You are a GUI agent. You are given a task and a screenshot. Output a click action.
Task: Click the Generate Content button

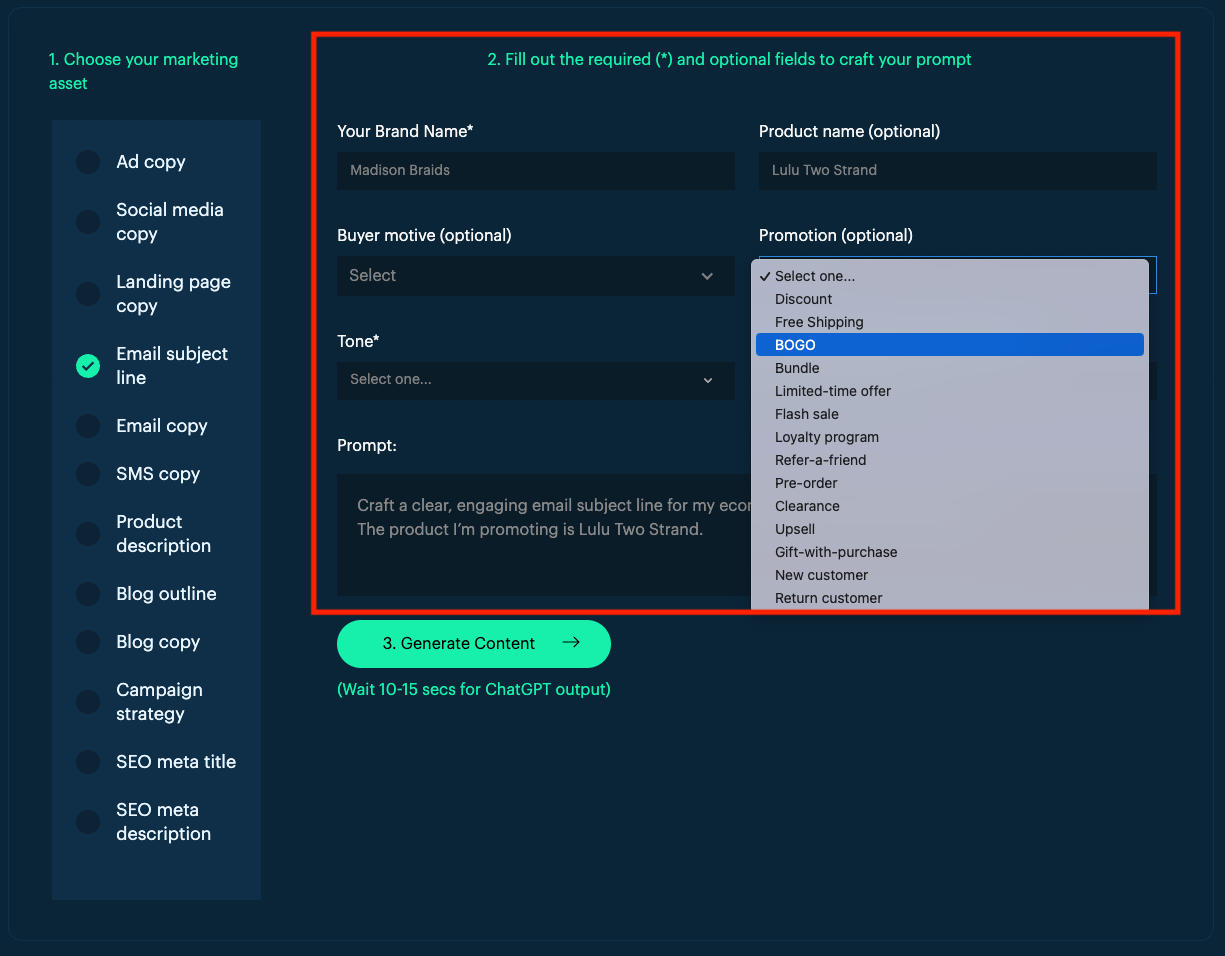point(473,643)
